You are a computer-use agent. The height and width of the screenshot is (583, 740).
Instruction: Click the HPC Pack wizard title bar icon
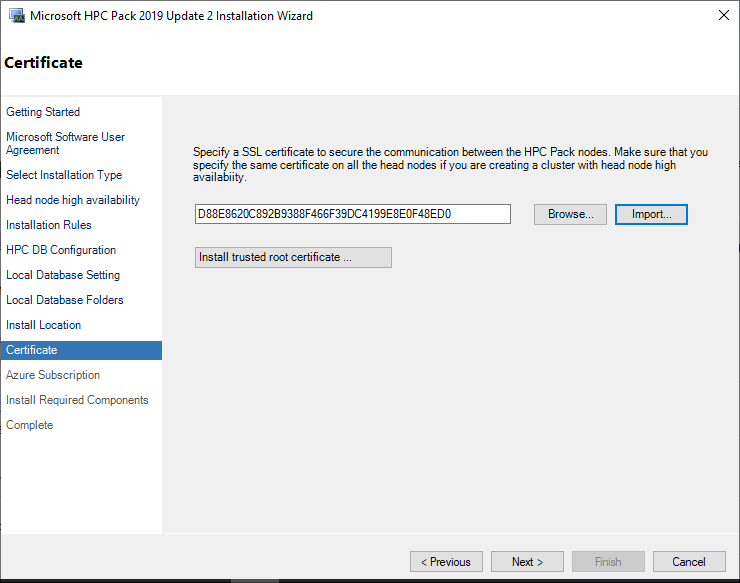tap(17, 16)
